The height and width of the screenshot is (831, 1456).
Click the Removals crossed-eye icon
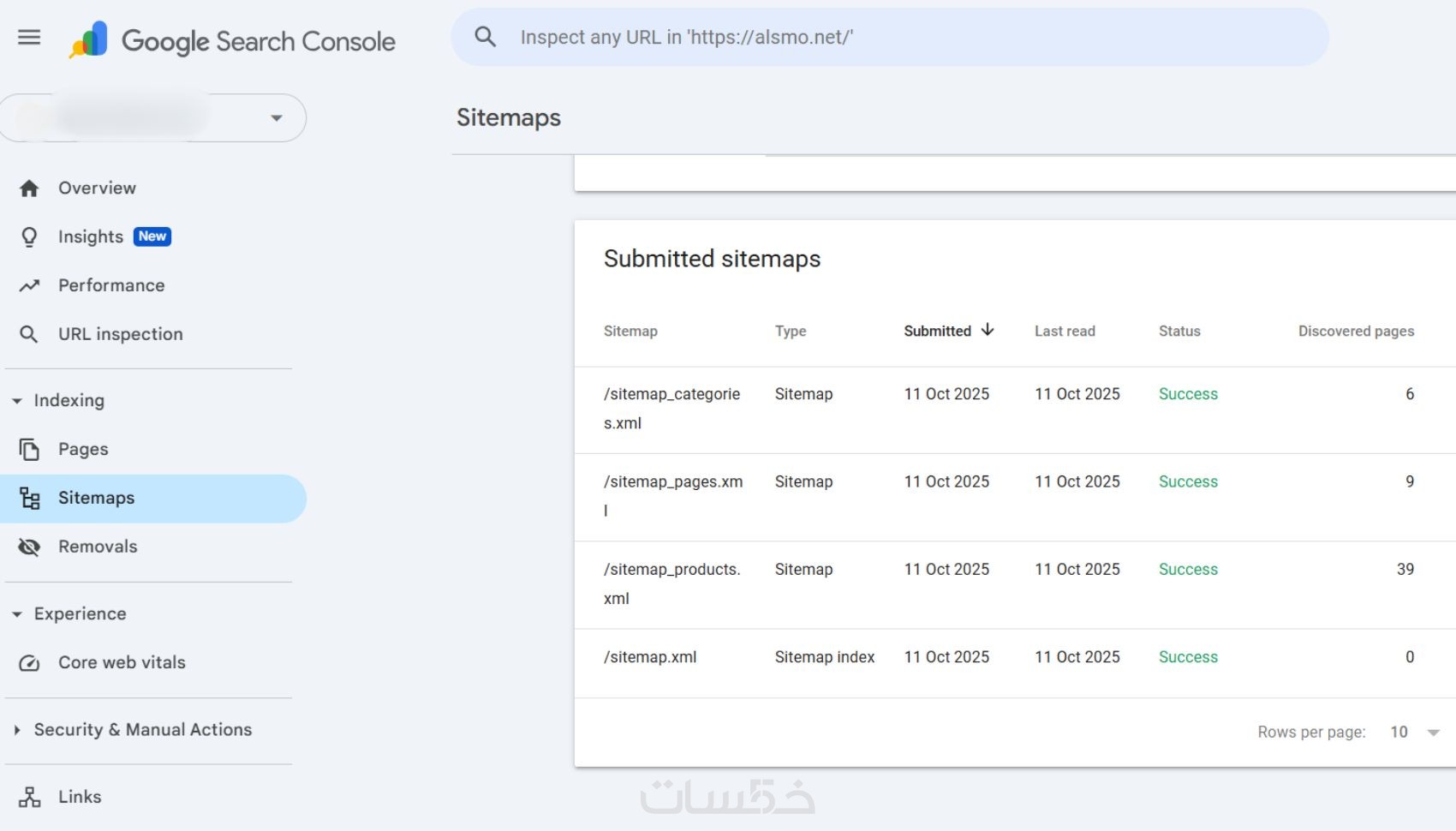coord(29,547)
